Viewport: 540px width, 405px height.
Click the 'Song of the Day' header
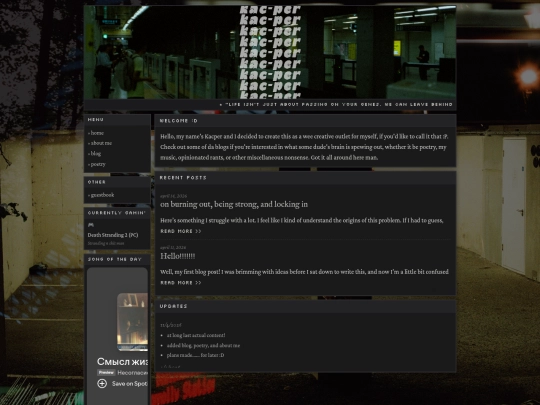point(114,259)
